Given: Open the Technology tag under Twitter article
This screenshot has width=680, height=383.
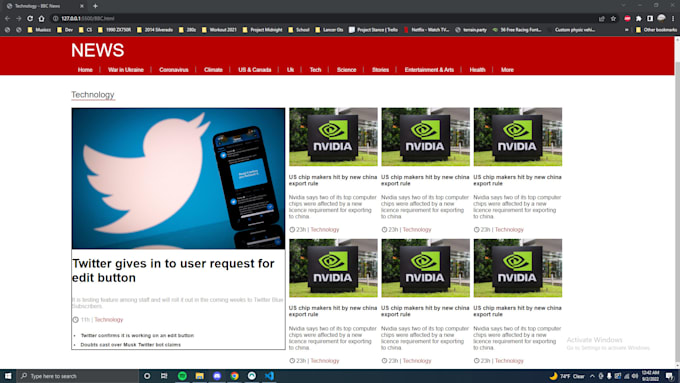Looking at the screenshot, I should (109, 320).
